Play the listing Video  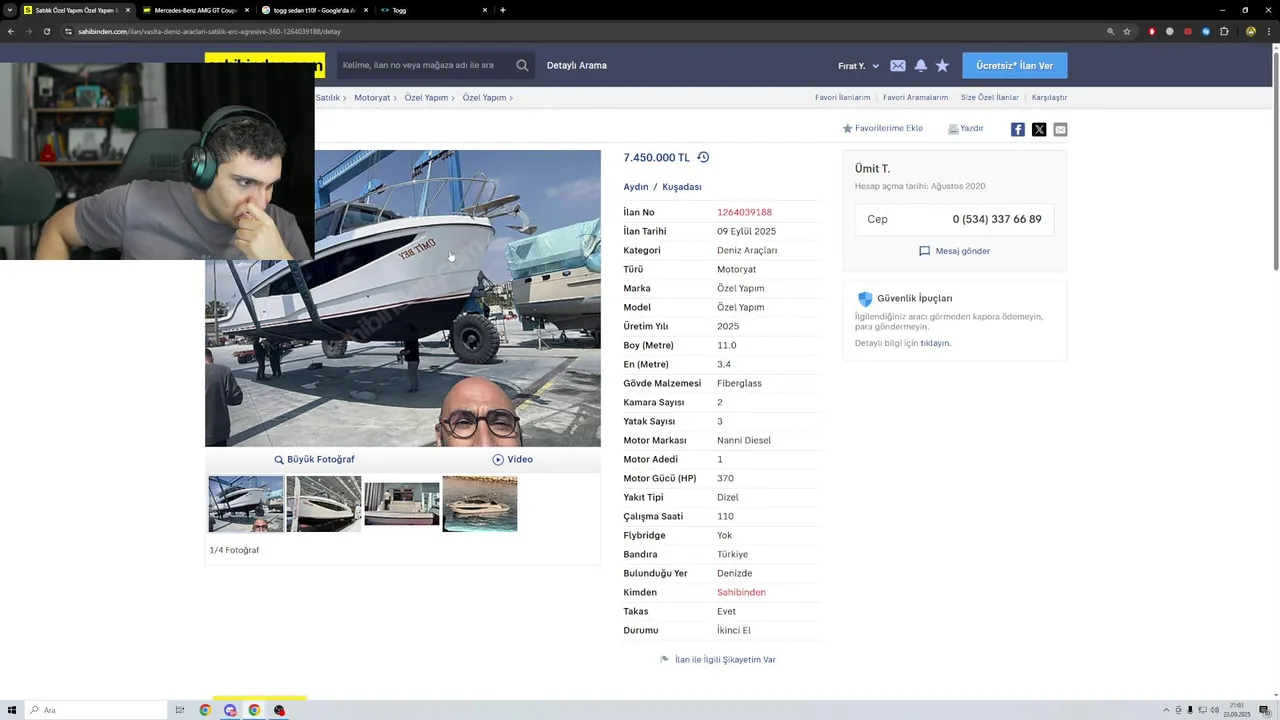click(x=512, y=459)
